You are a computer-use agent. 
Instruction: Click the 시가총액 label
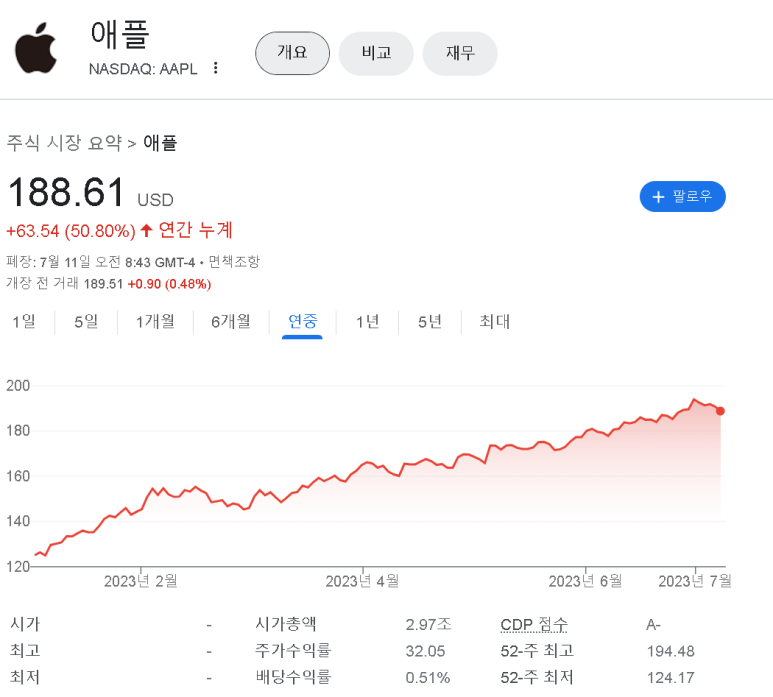[285, 624]
